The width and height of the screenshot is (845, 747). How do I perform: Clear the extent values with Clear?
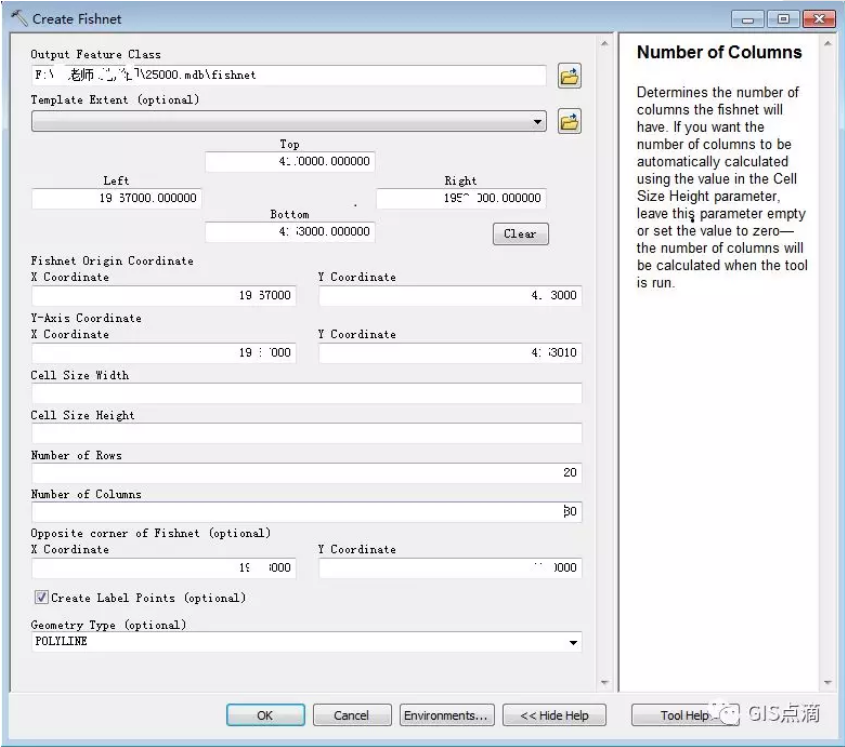click(521, 234)
